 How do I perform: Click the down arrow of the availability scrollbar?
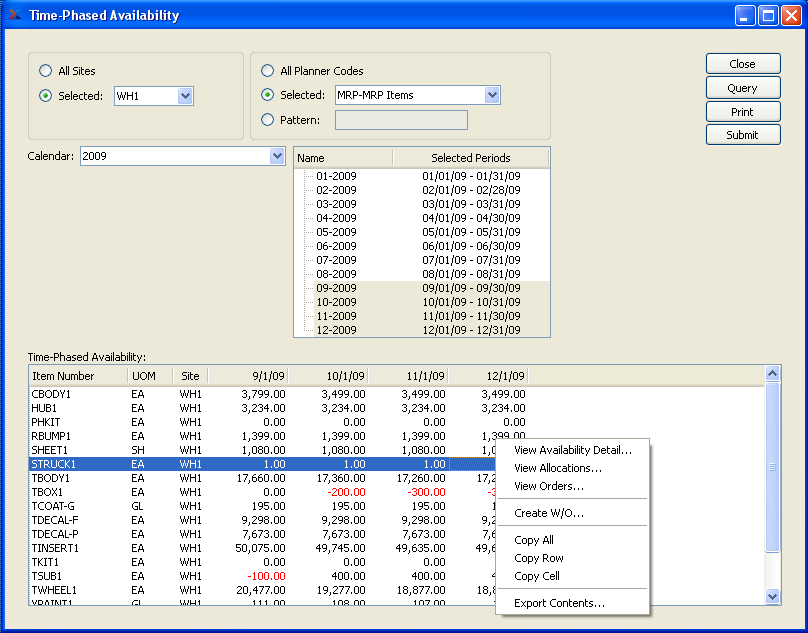772,596
